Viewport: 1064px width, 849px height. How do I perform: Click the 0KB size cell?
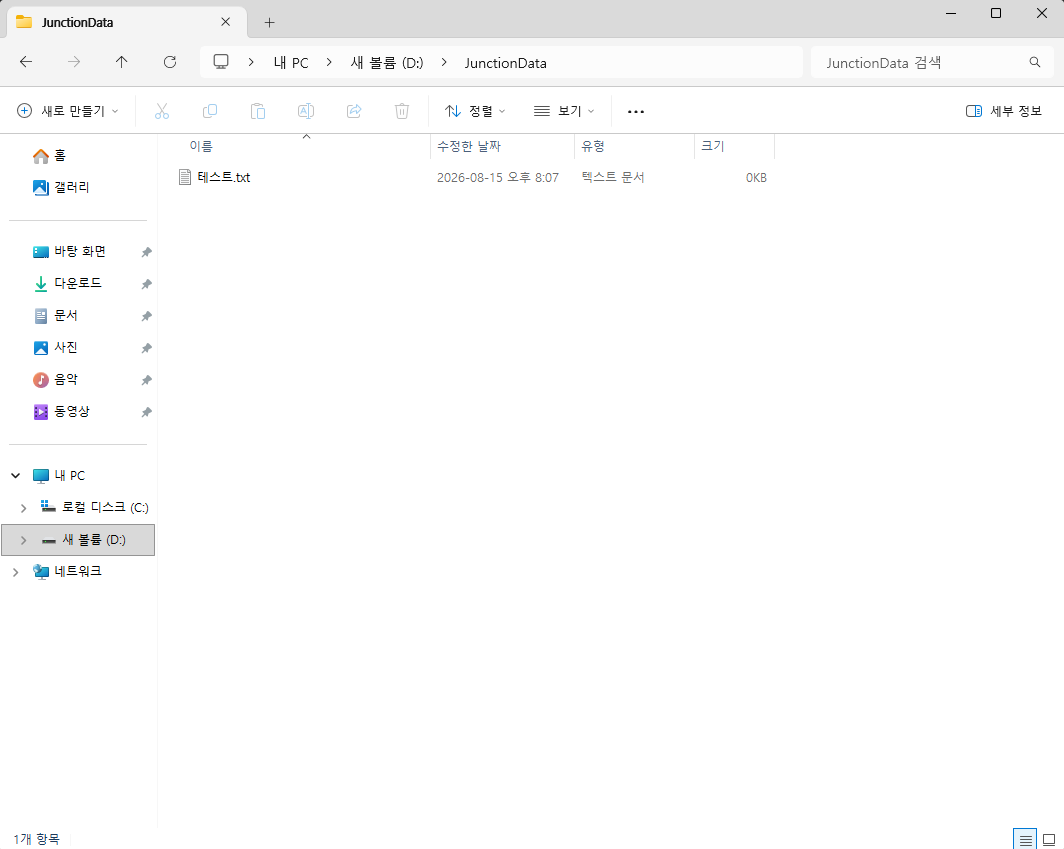pyautogui.click(x=756, y=178)
